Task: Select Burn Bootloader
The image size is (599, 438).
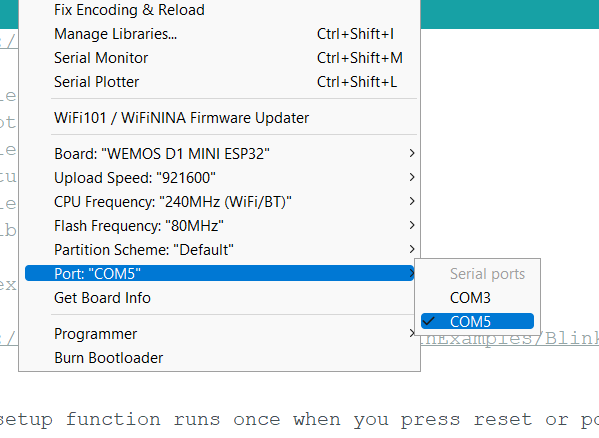Action: [x=220, y=358]
